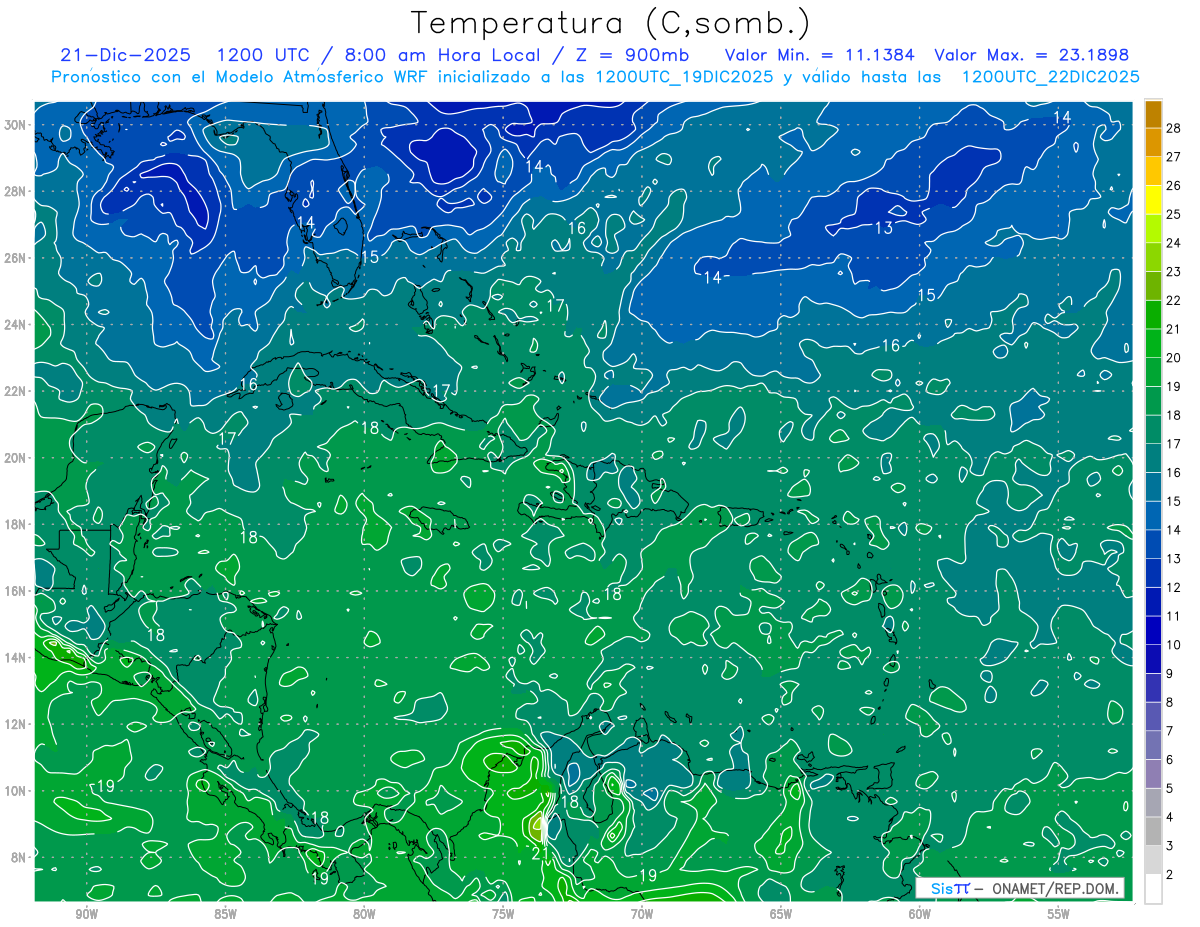This screenshot has height=927, width=1200.
Task: Click the colorbar scale label "8"
Action: click(x=1170, y=702)
